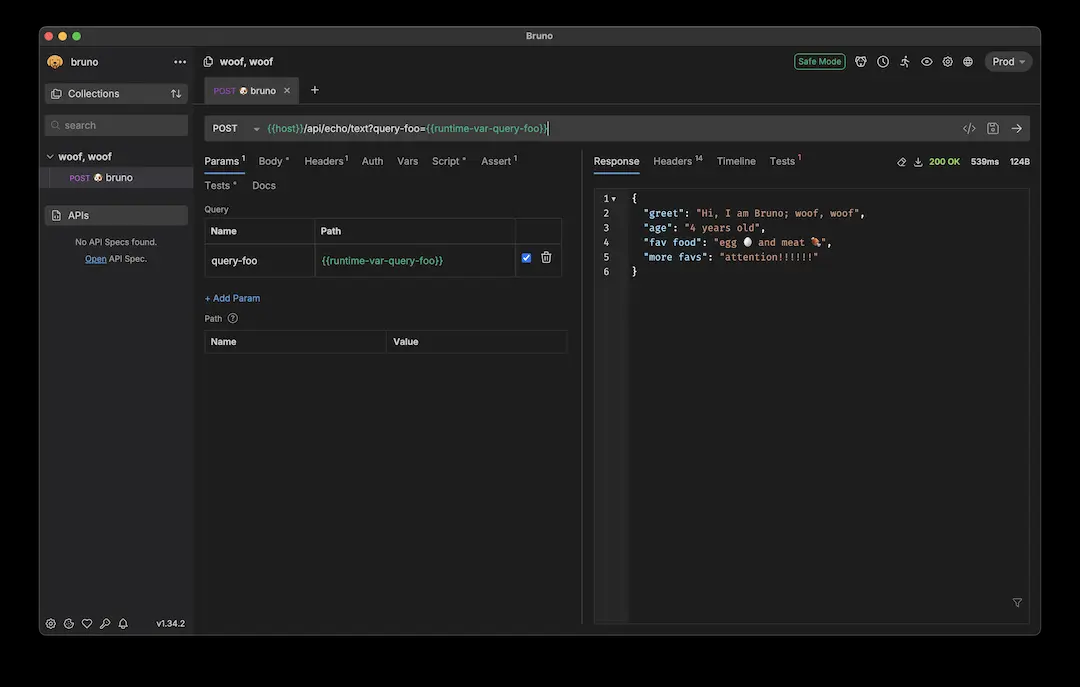The height and width of the screenshot is (687, 1080).
Task: Click the sidebar search field
Action: point(116,125)
